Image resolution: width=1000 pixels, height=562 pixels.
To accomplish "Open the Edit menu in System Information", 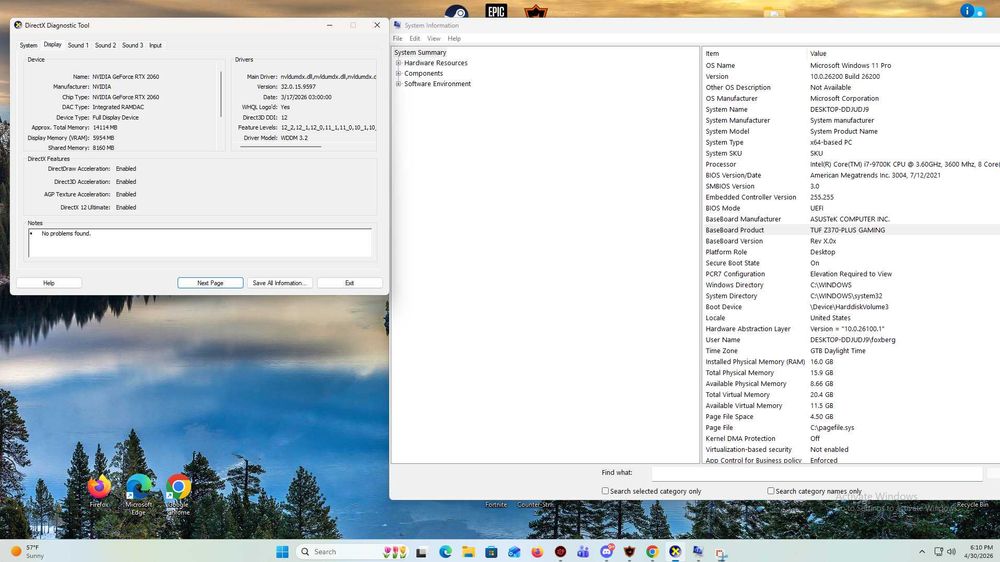I will point(415,38).
